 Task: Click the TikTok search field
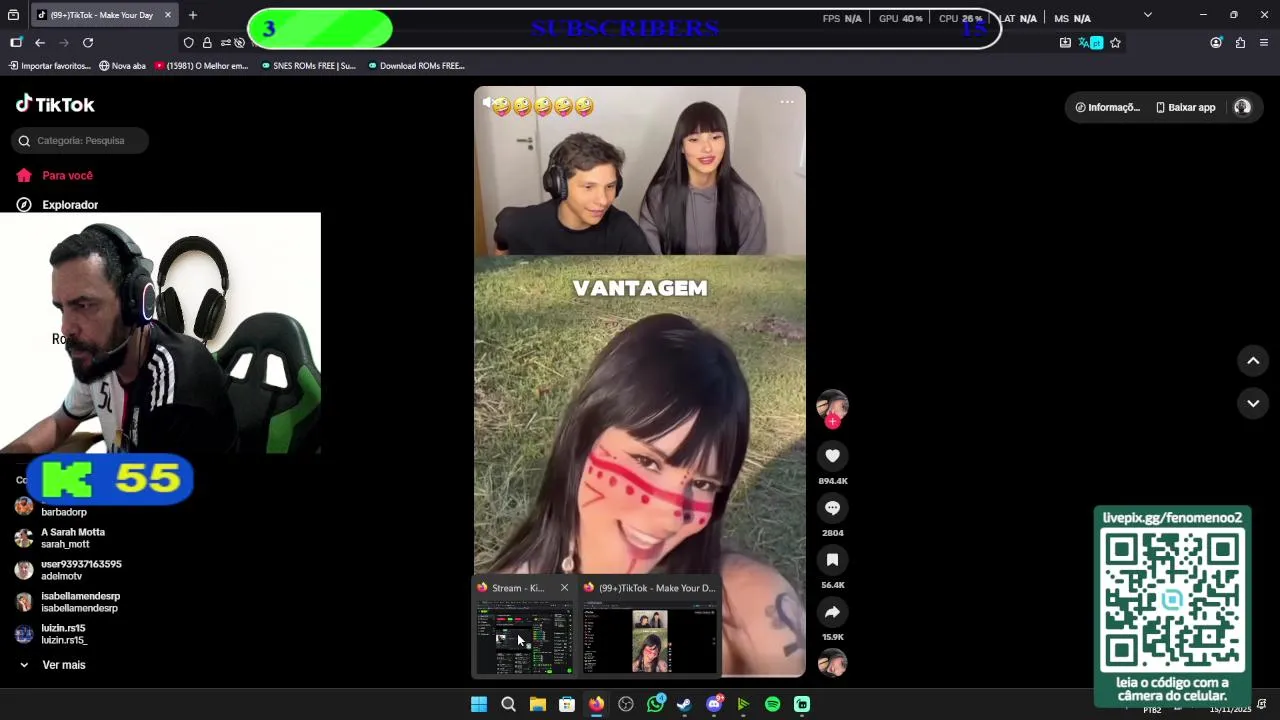pyautogui.click(x=81, y=141)
